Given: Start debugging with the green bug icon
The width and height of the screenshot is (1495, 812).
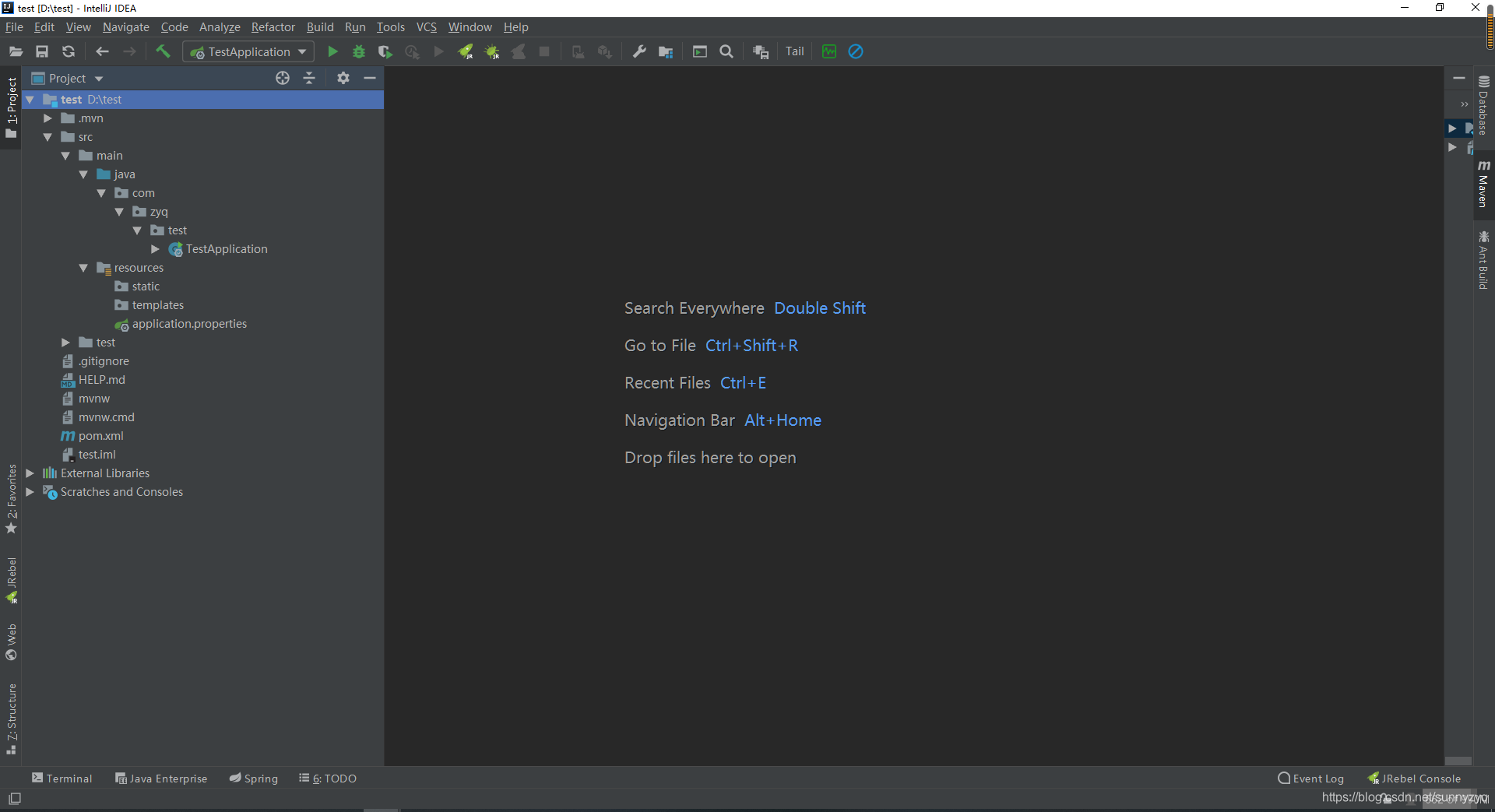Looking at the screenshot, I should point(359,51).
